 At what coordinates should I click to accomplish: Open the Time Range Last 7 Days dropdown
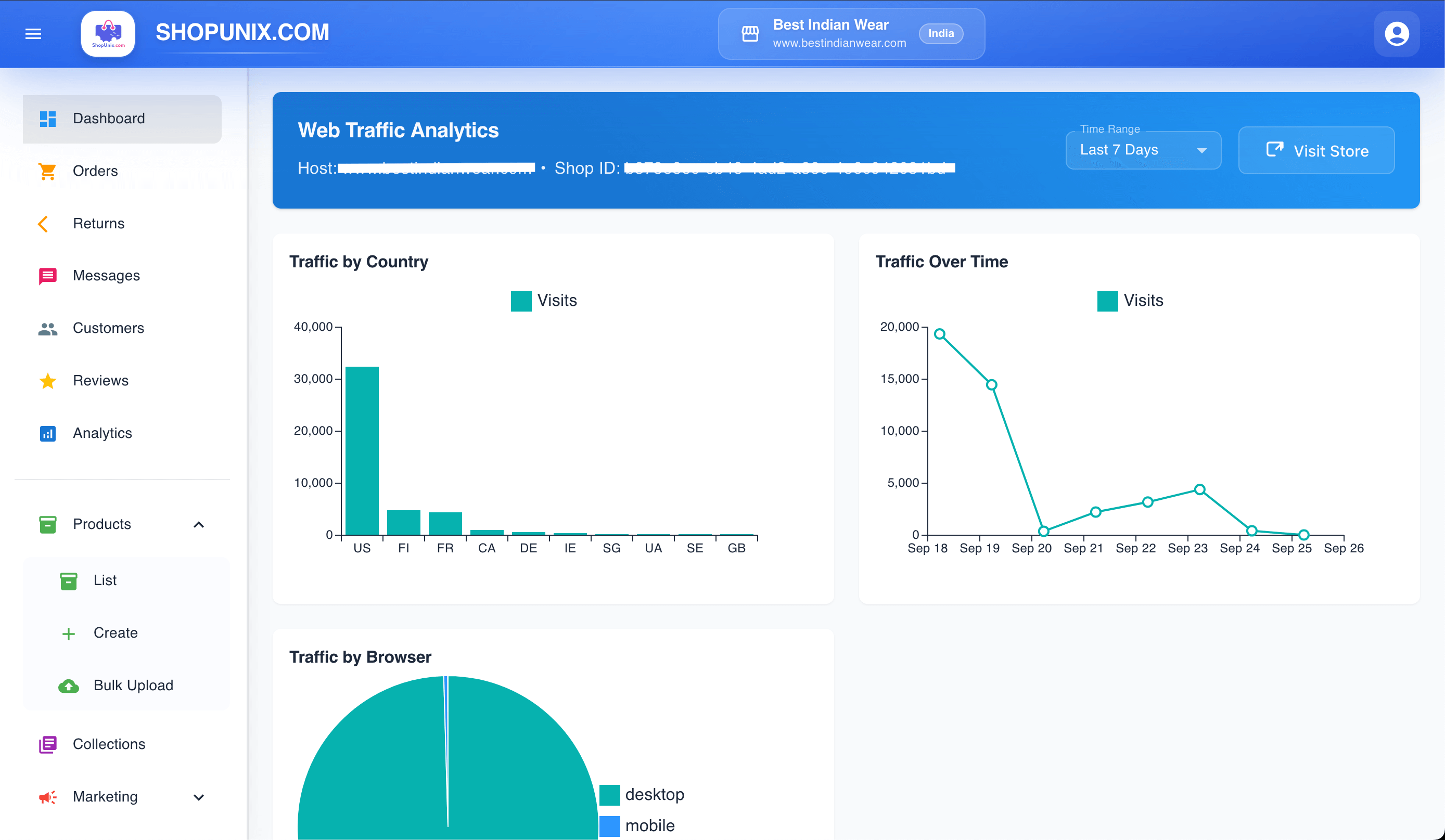tap(1143, 150)
